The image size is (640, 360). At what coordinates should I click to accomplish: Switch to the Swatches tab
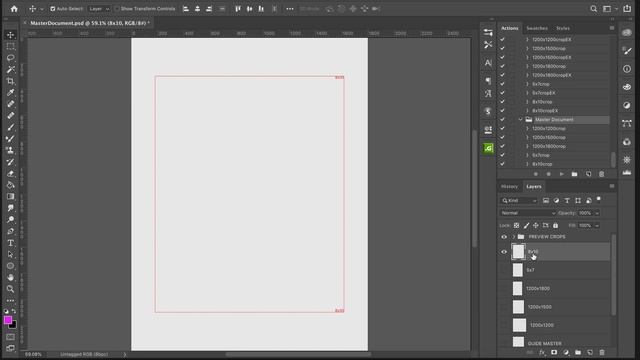537,28
